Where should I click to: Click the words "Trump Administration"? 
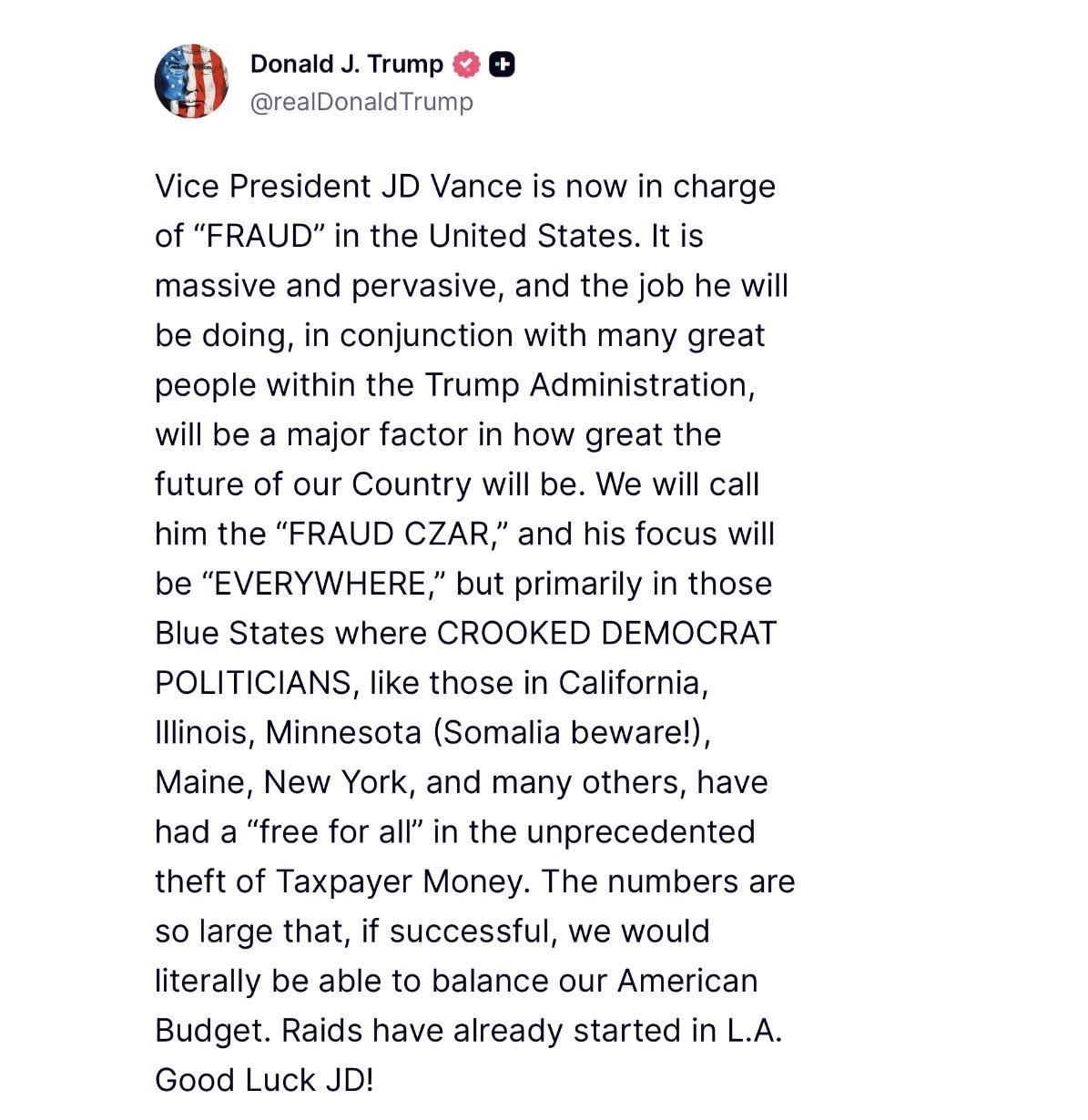click(x=589, y=385)
